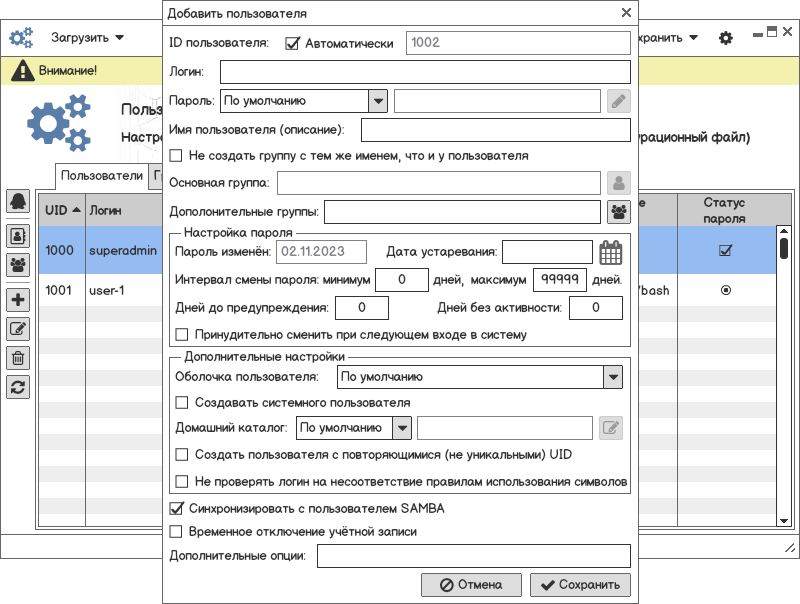800x604 pixels.
Task: Click Дата устаревания date field
Action: point(547,252)
